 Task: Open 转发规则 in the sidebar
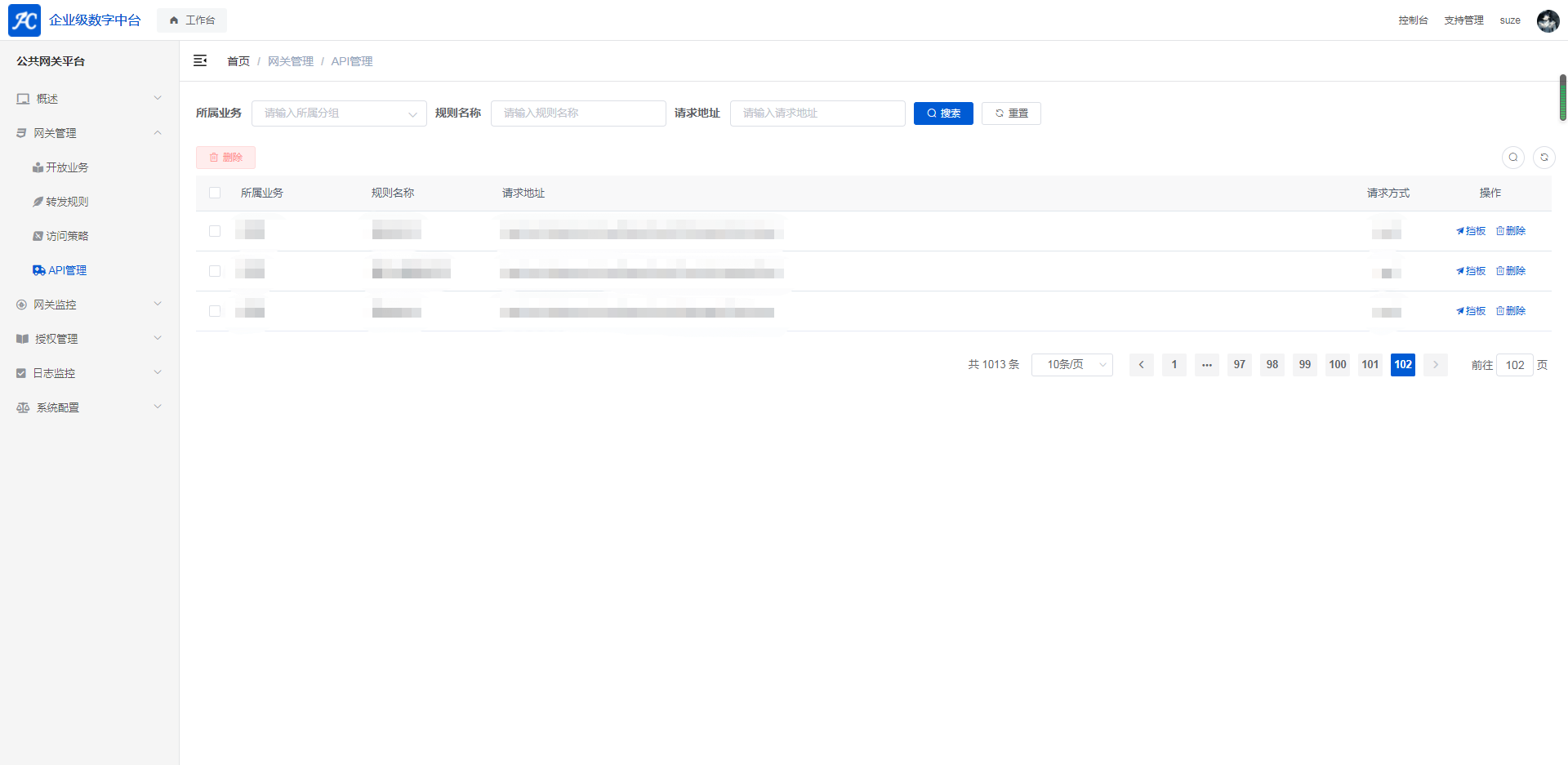67,202
